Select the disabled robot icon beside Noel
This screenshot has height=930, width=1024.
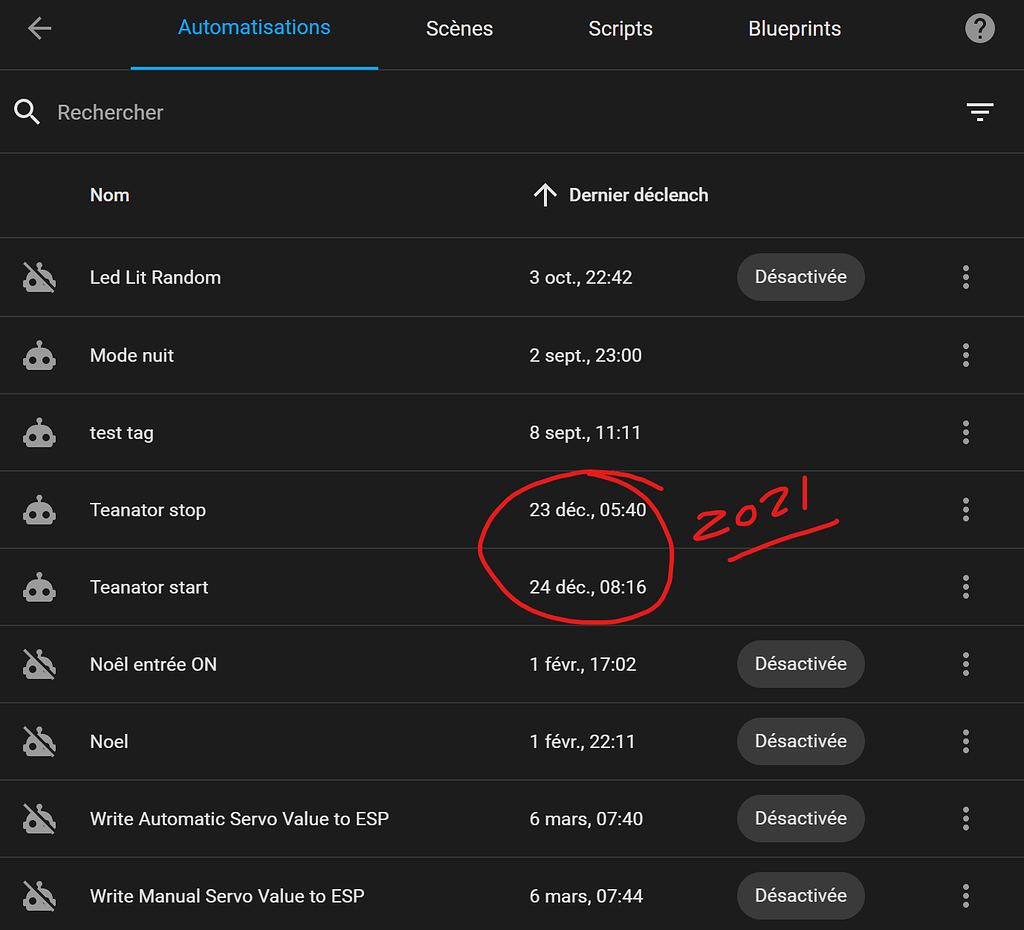(x=39, y=741)
